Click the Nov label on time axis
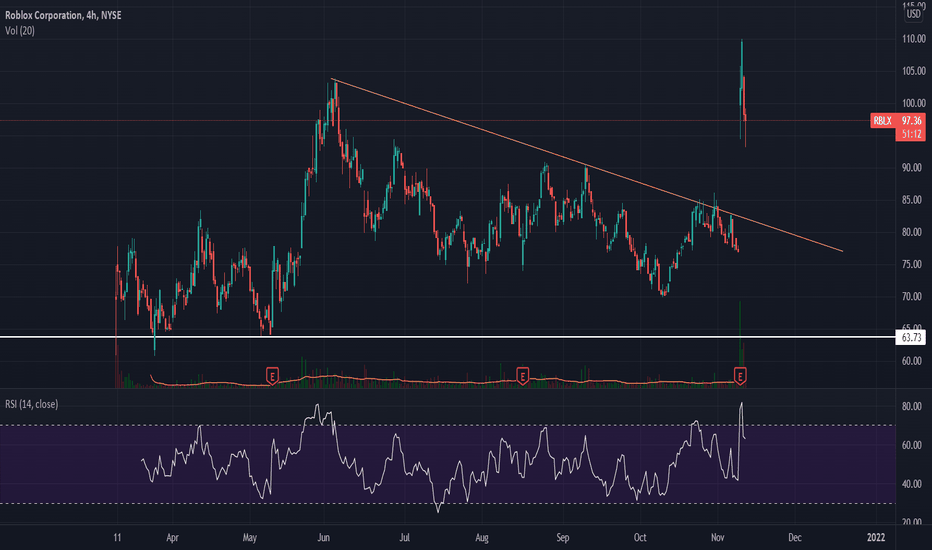Viewport: 932px width, 550px height. point(717,538)
